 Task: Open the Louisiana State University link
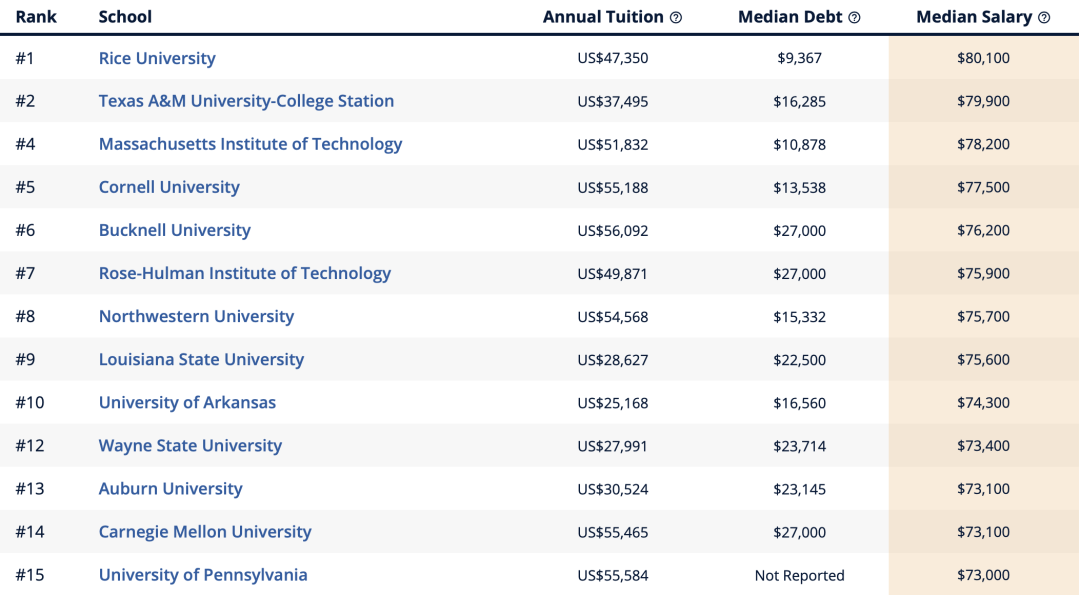pos(201,359)
